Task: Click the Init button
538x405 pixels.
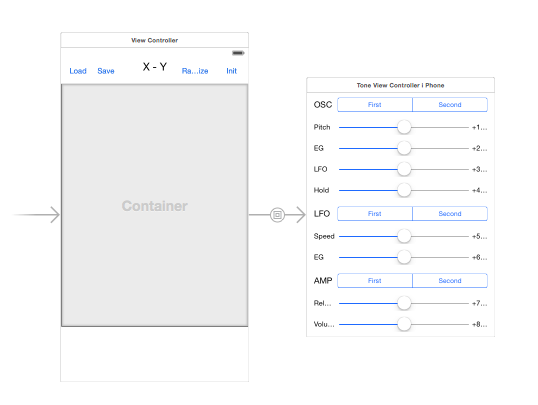Action: [x=232, y=71]
